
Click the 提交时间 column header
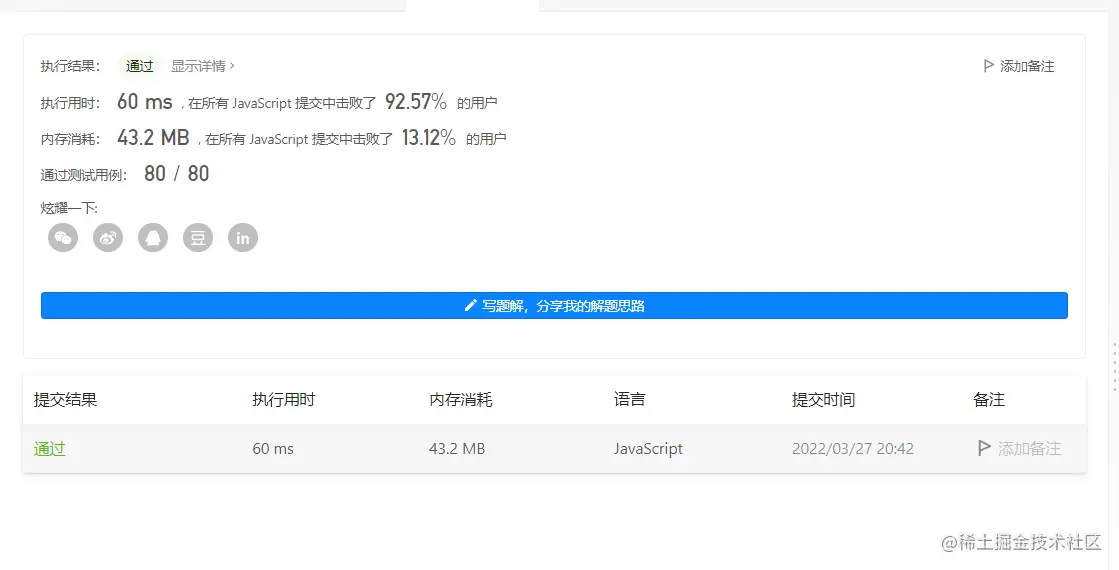pyautogui.click(x=823, y=399)
